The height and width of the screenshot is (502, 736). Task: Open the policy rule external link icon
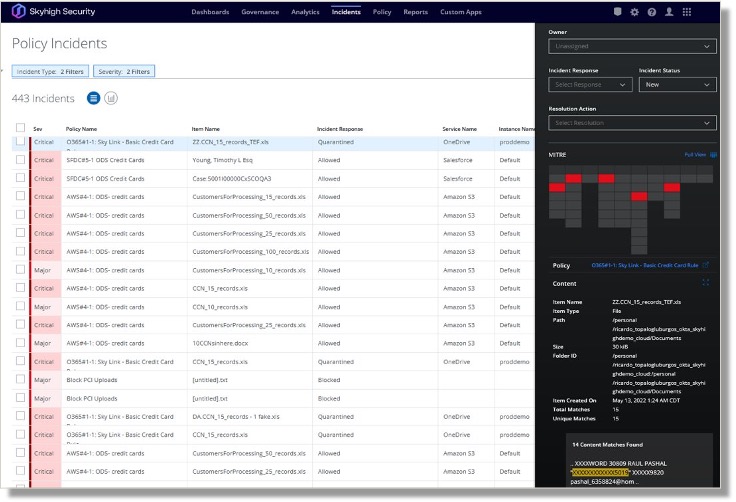(x=706, y=265)
